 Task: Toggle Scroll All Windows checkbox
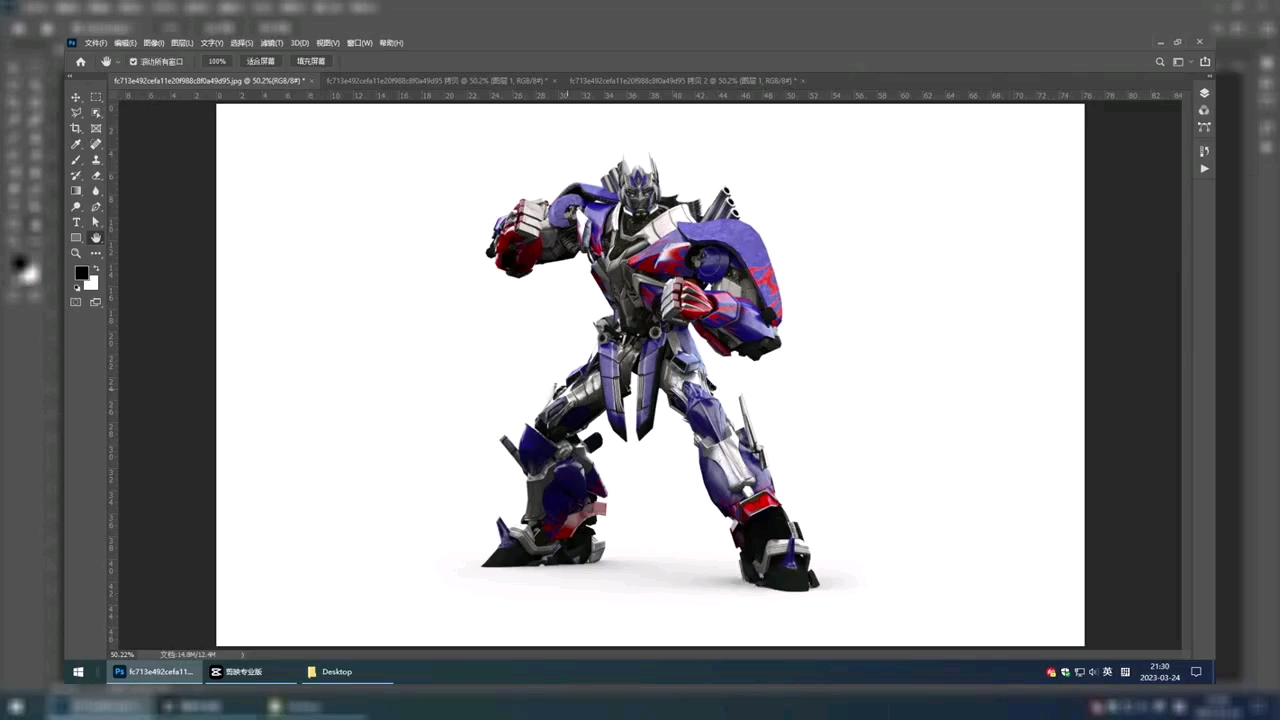click(133, 62)
